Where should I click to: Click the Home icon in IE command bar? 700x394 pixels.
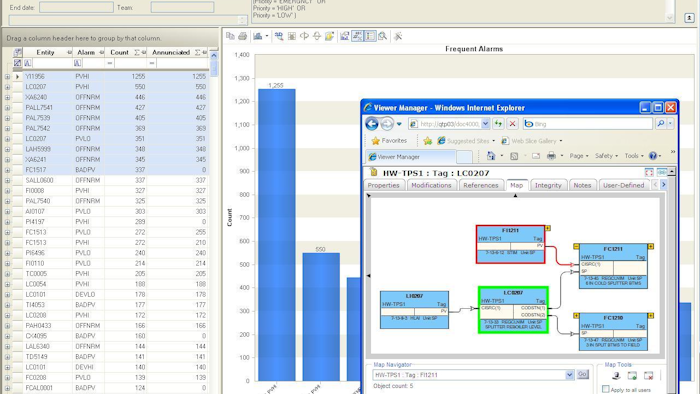(x=491, y=156)
